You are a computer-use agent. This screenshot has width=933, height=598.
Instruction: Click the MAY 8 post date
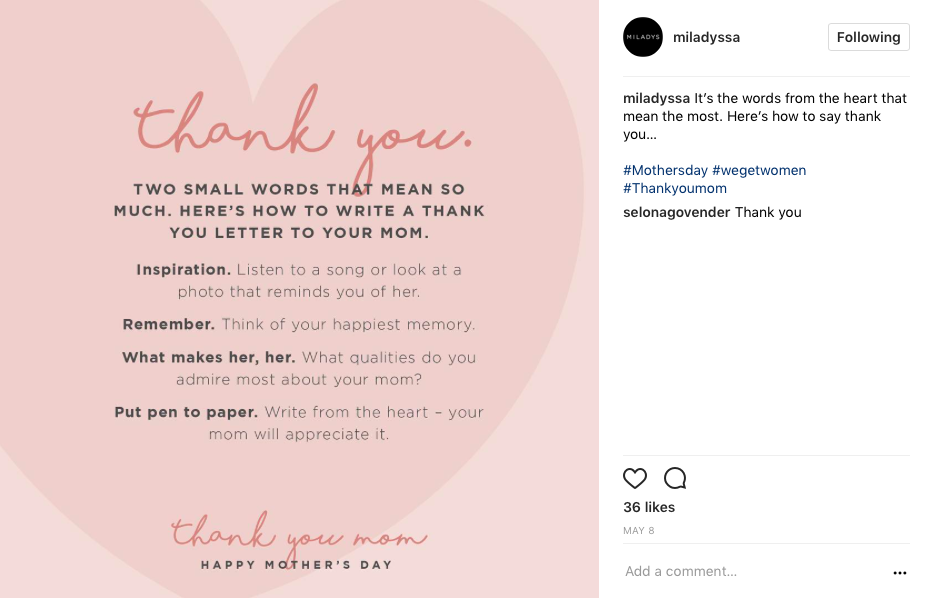[638, 530]
